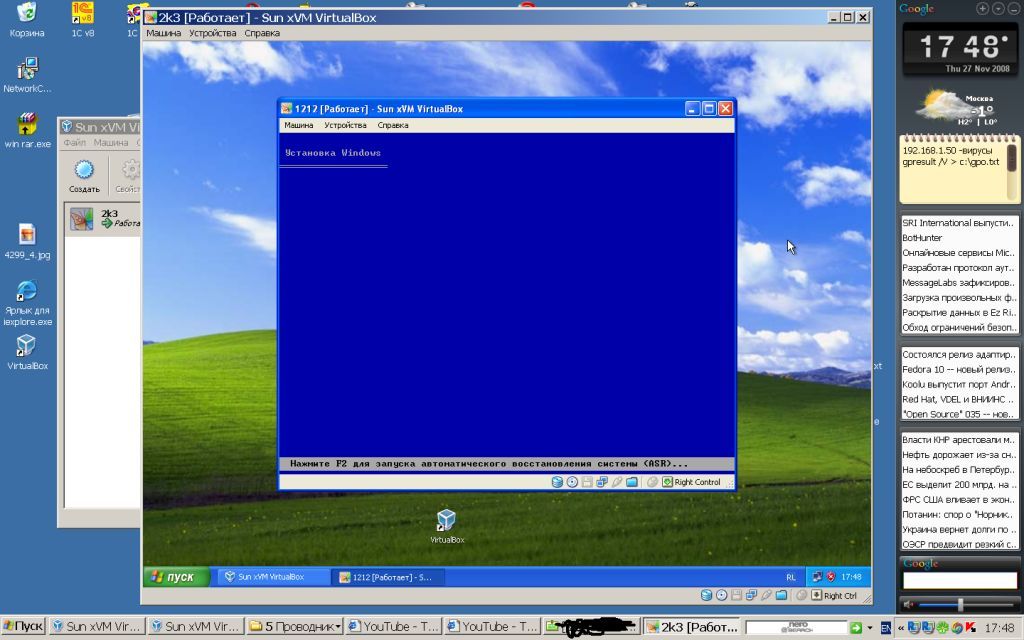Click RL language indicator in guest taskbar
This screenshot has height=640, width=1024.
click(x=791, y=577)
